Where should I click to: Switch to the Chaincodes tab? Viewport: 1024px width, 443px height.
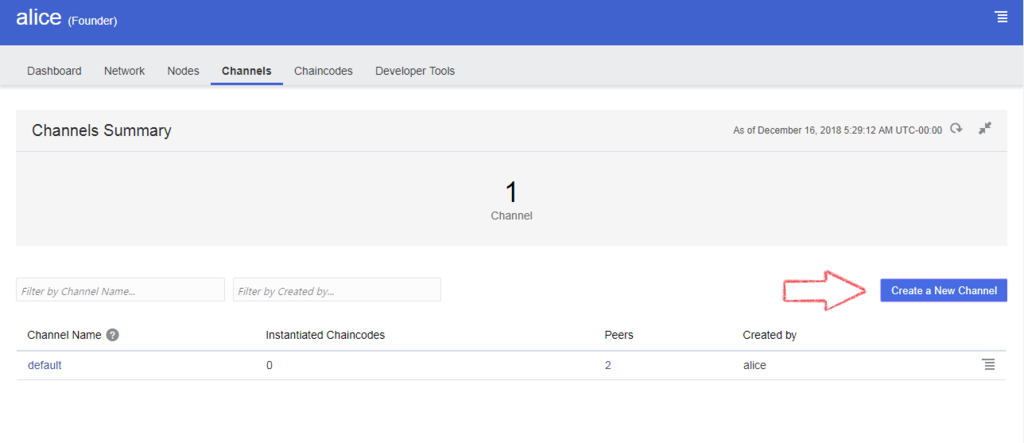click(x=323, y=71)
